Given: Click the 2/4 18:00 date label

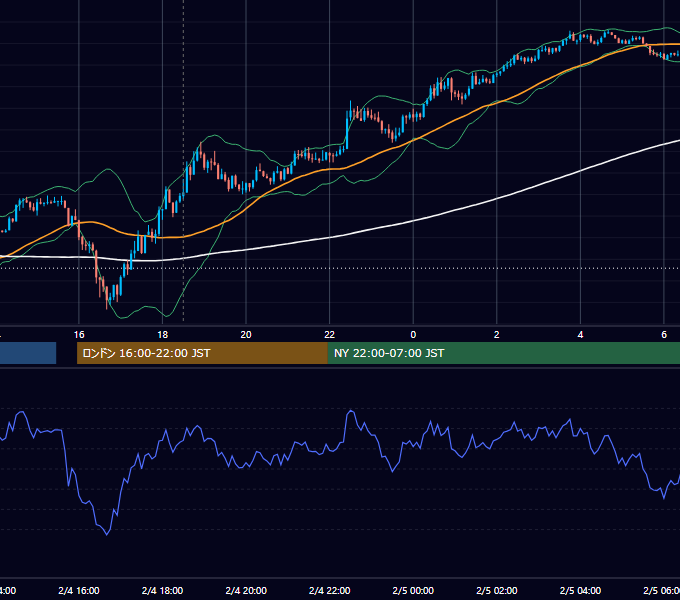Looking at the screenshot, I should 162,590.
